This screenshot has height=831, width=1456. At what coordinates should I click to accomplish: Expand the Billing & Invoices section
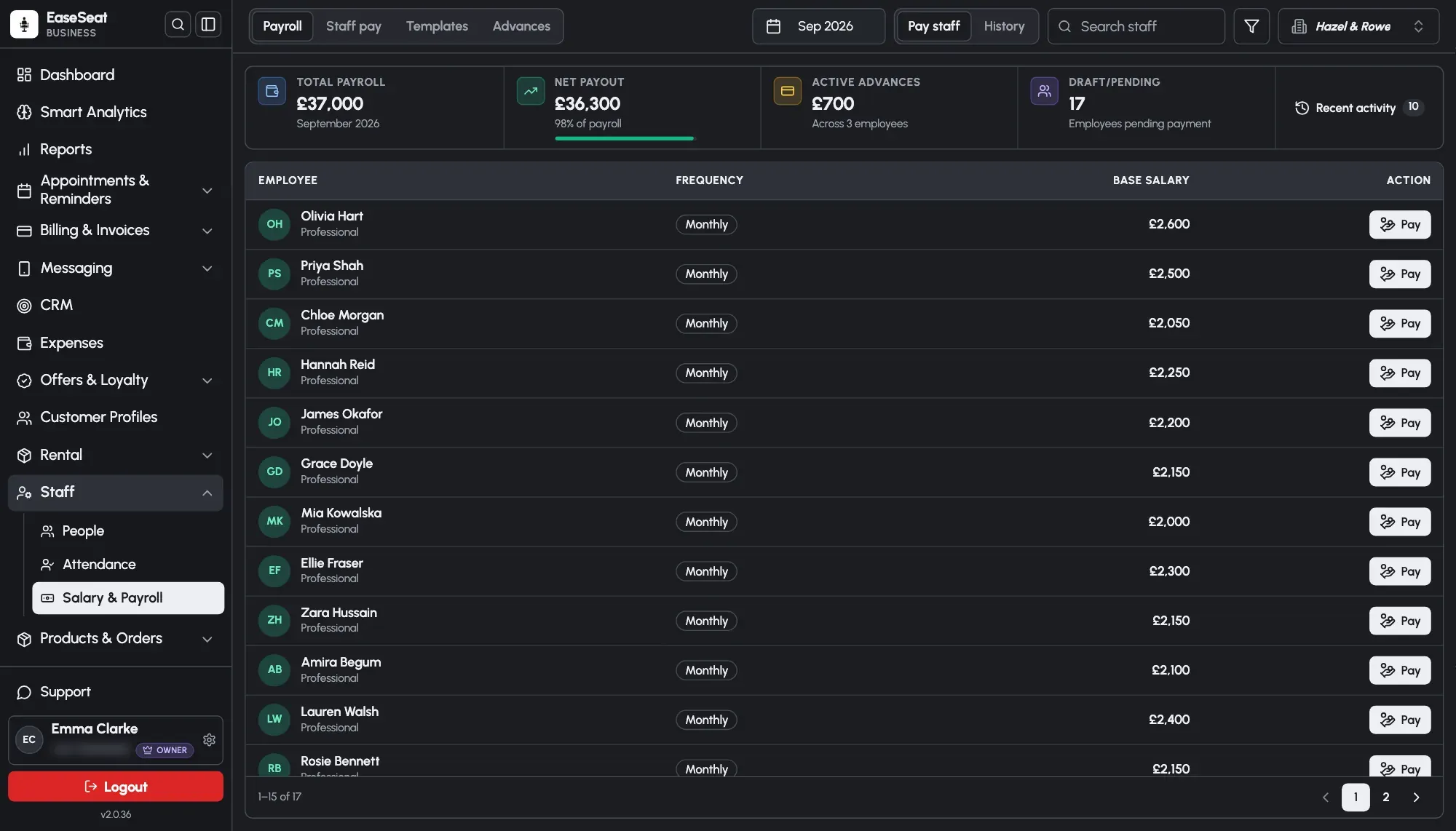pos(116,231)
